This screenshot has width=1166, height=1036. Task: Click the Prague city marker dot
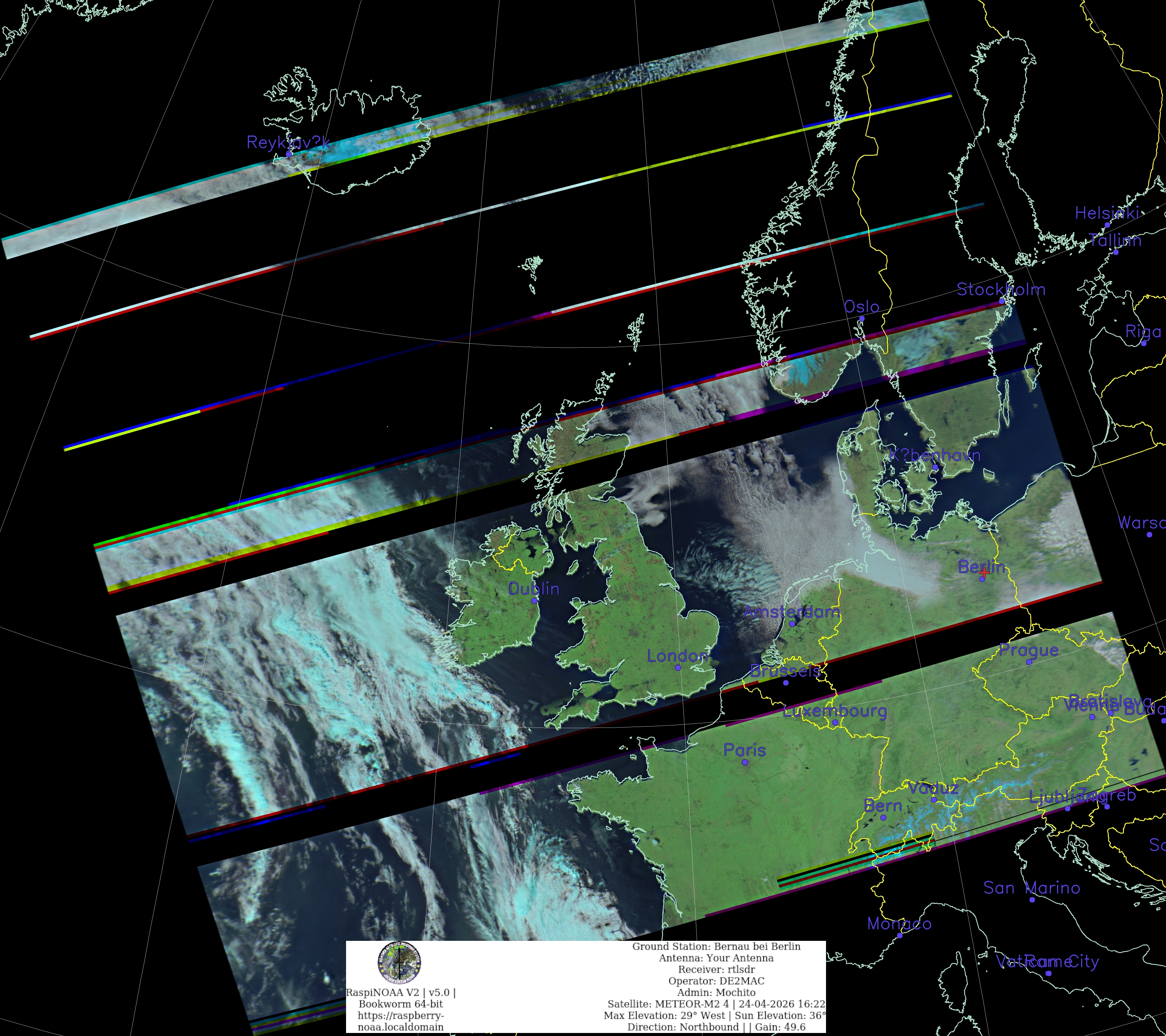click(1028, 662)
